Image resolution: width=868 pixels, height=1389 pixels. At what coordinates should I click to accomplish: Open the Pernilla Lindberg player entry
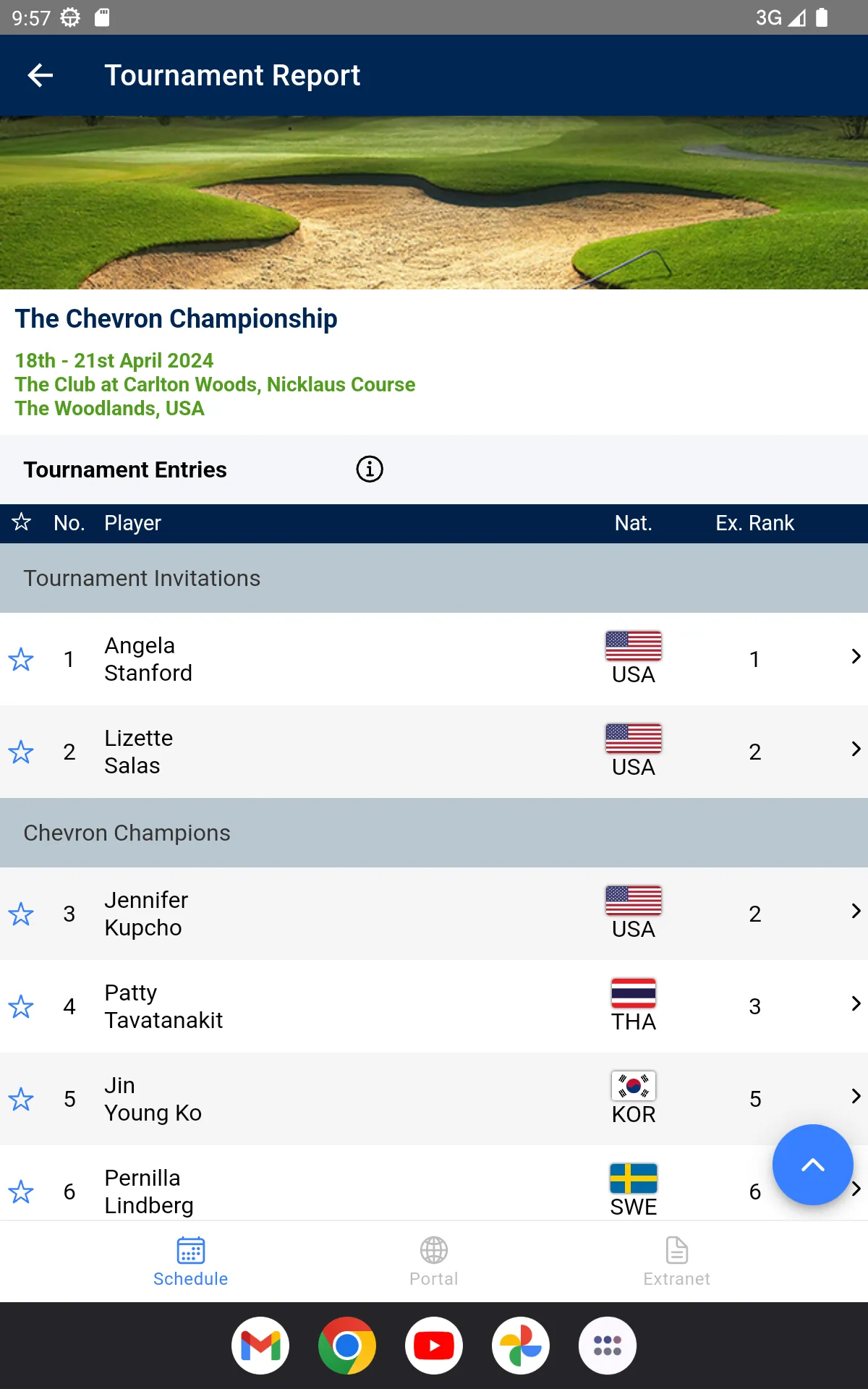click(x=149, y=1191)
